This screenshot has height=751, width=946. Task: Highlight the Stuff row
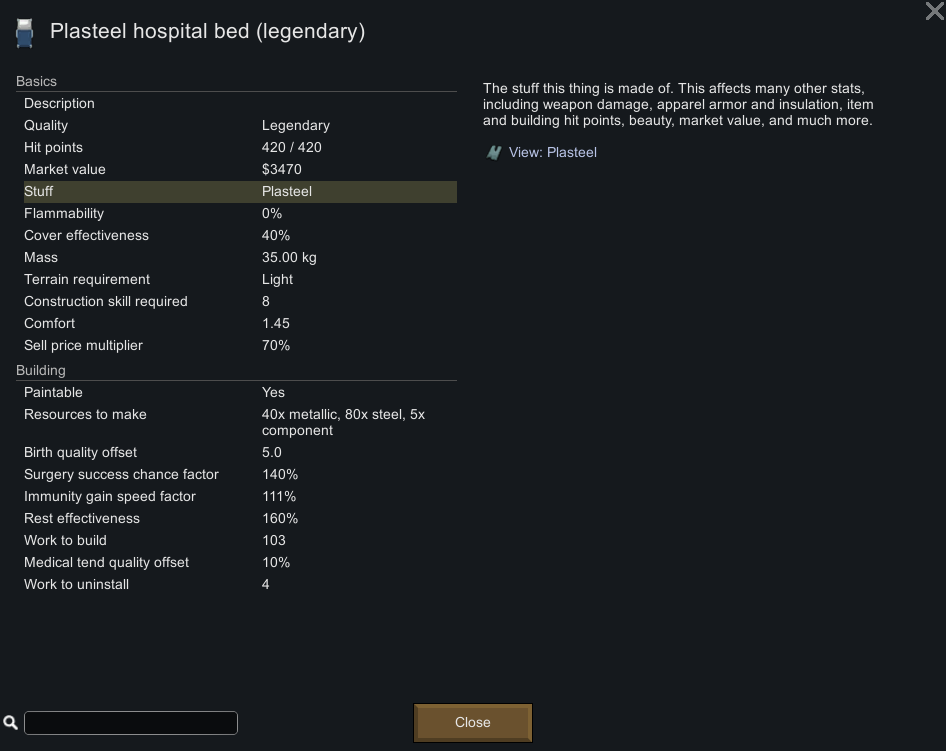[238, 192]
